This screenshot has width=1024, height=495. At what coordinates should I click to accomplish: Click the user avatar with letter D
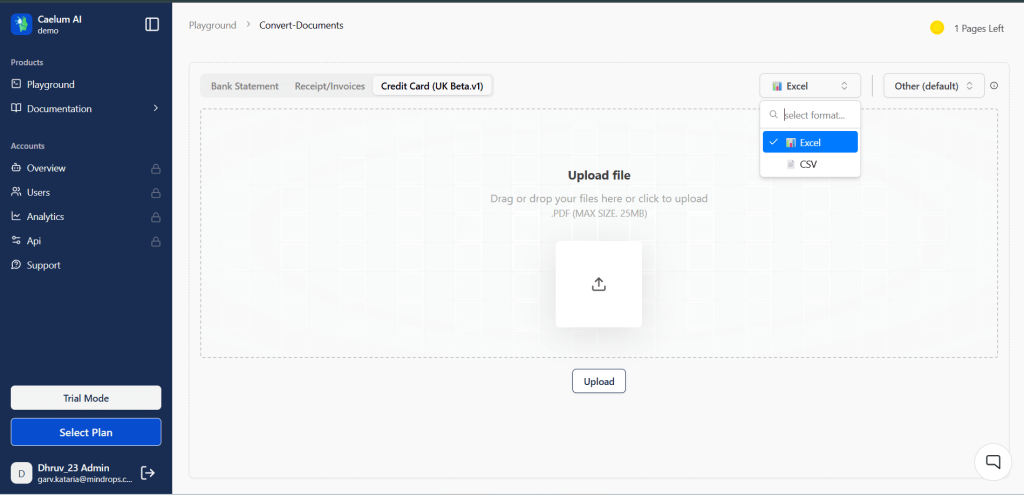point(22,473)
